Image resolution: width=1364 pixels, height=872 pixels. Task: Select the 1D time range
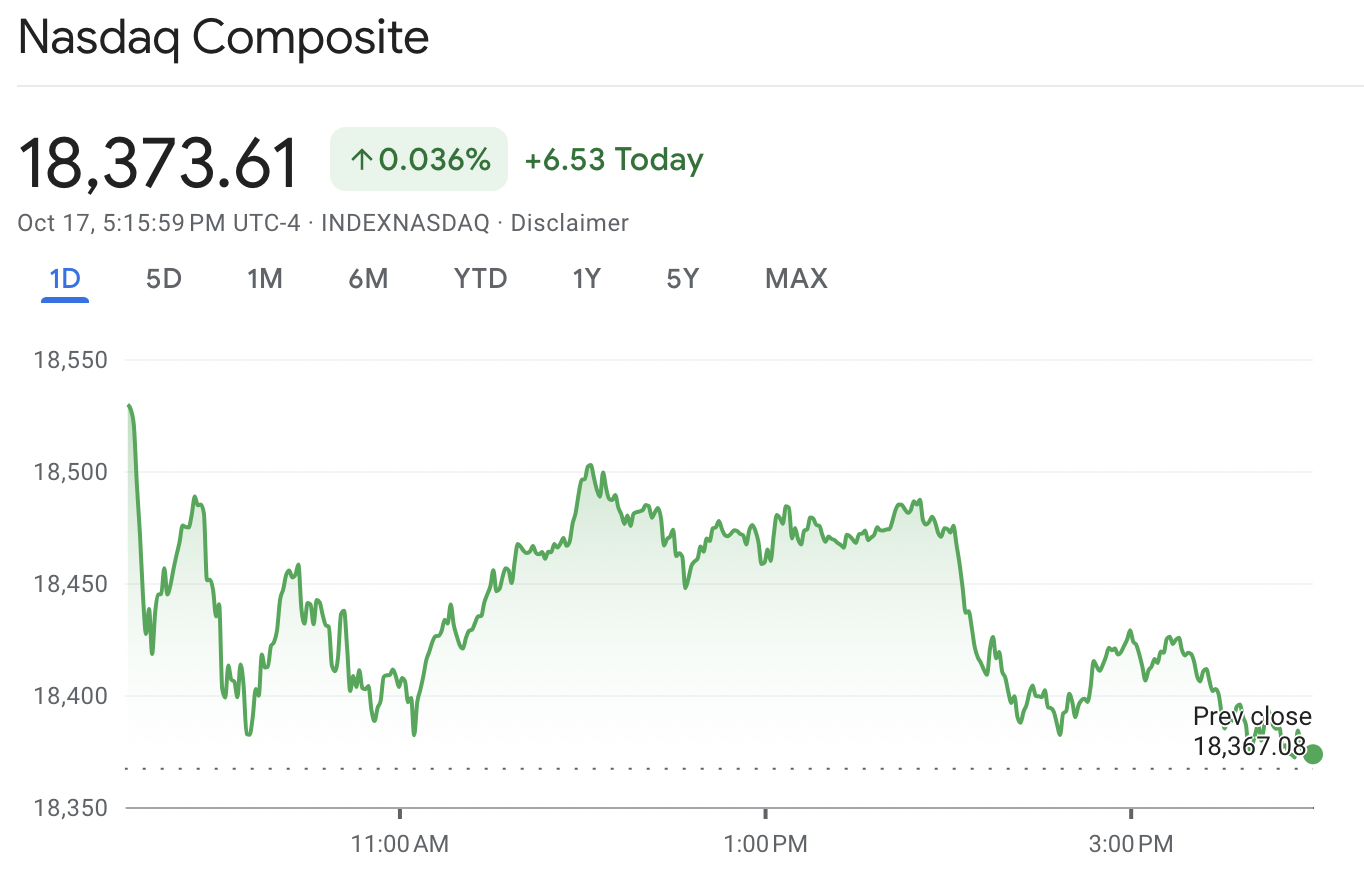pos(64,278)
